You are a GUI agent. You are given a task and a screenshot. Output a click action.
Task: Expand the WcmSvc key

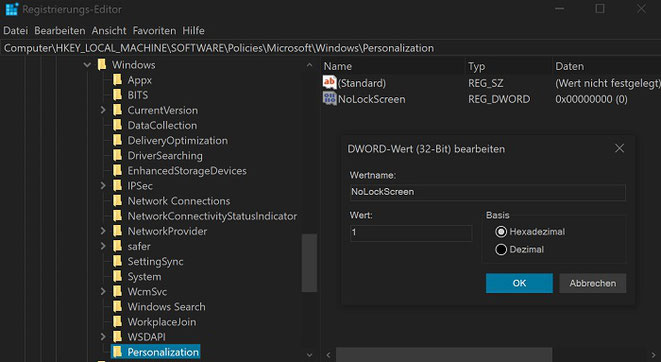pyautogui.click(x=103, y=291)
